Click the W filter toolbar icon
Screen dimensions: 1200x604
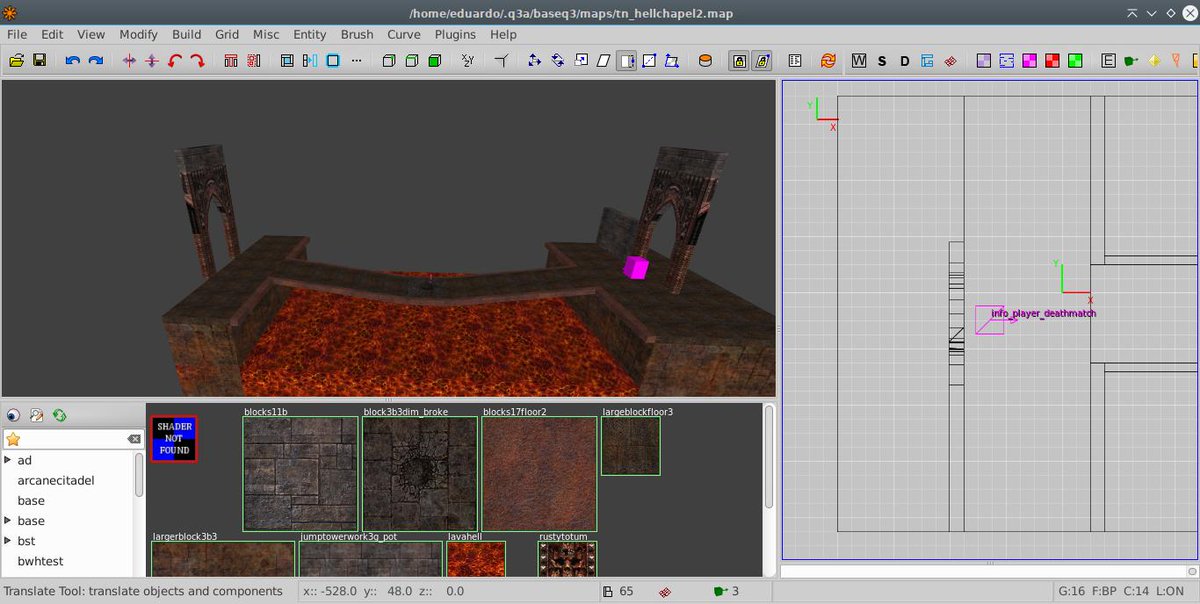pyautogui.click(x=859, y=61)
